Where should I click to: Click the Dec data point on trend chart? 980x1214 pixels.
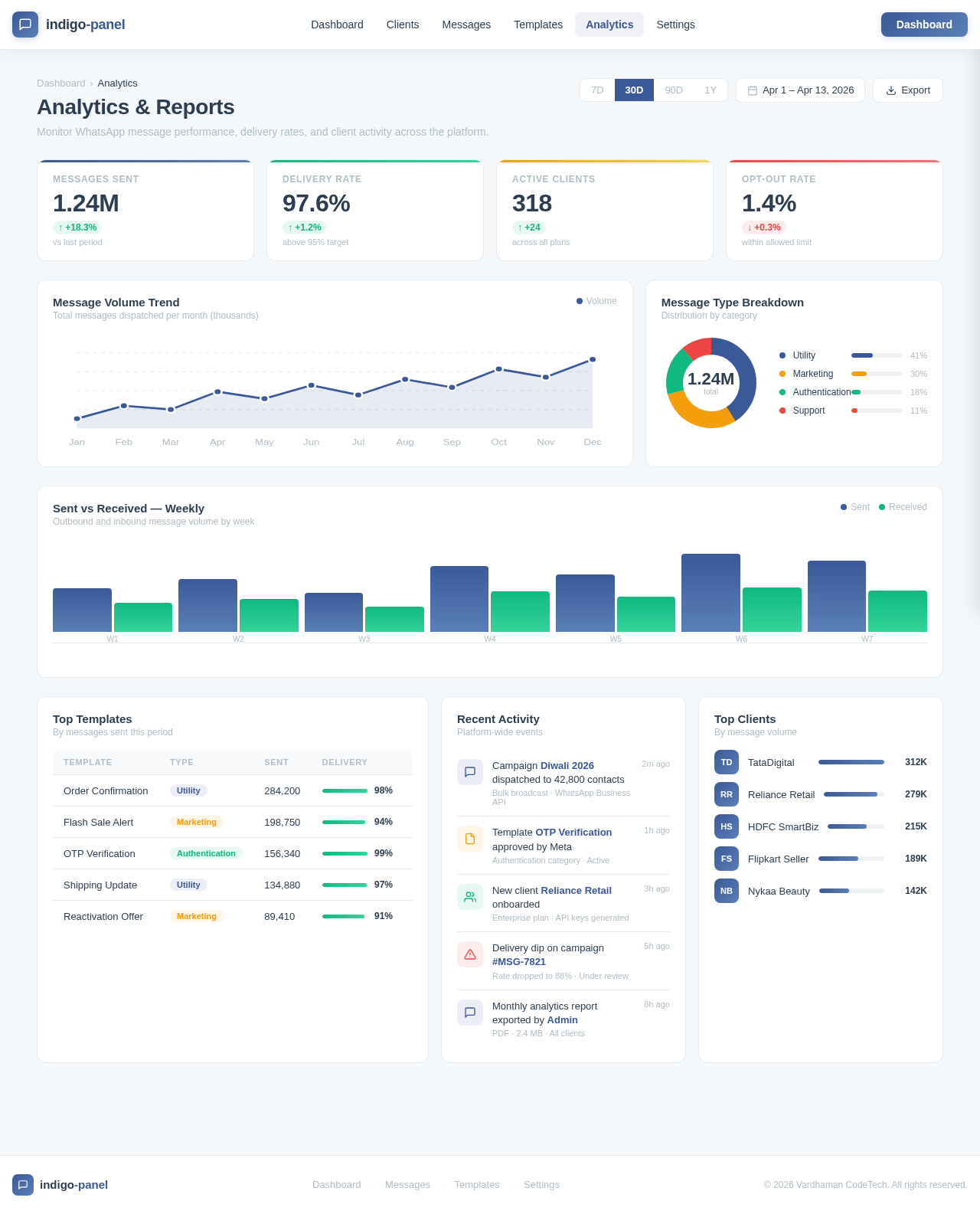[593, 359]
